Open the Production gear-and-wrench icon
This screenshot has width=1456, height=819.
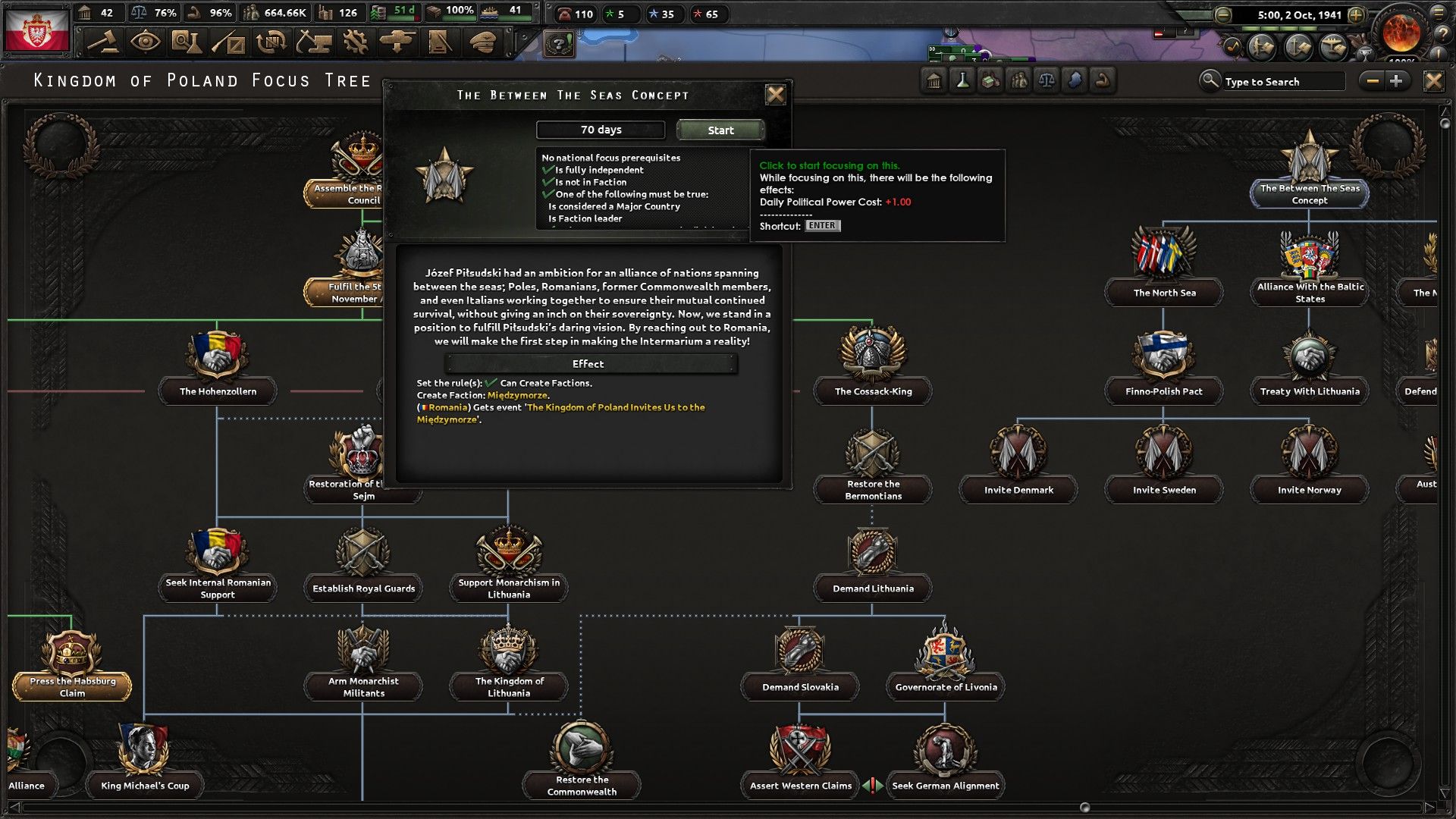(355, 42)
